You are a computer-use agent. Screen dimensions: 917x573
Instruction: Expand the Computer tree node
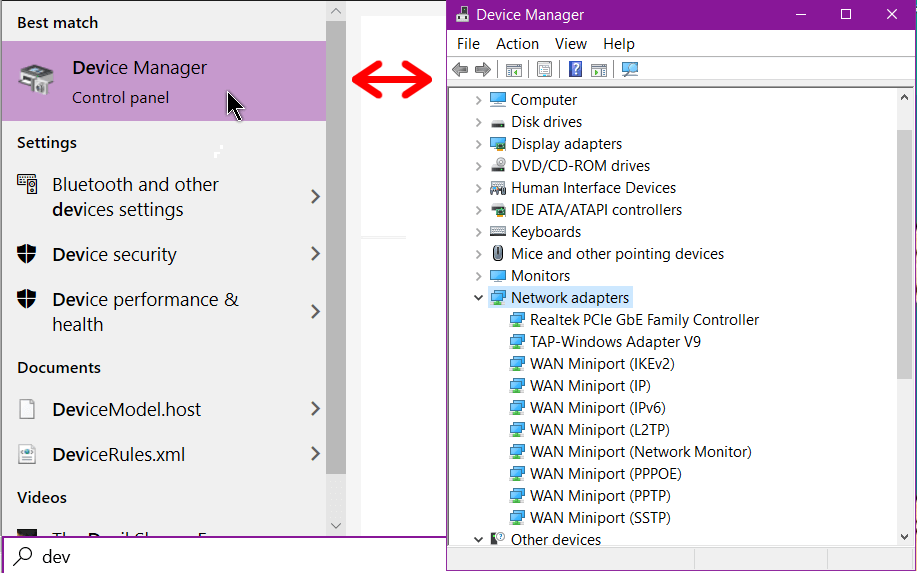478,100
